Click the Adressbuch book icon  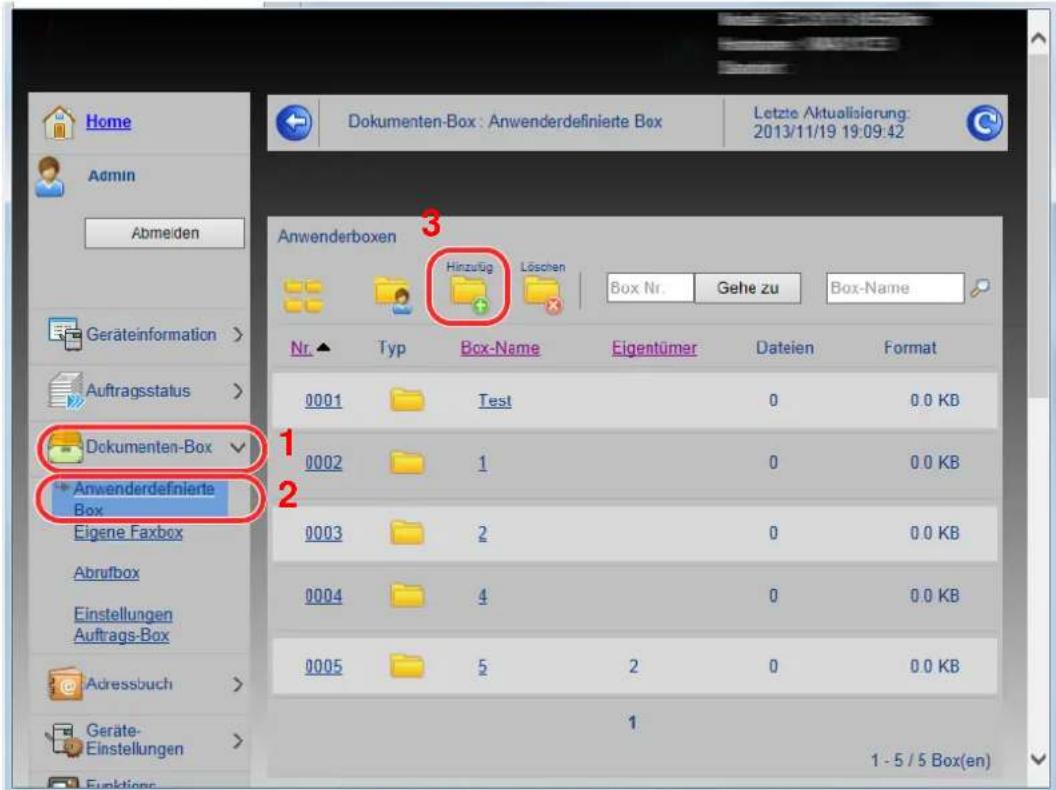tap(65, 684)
